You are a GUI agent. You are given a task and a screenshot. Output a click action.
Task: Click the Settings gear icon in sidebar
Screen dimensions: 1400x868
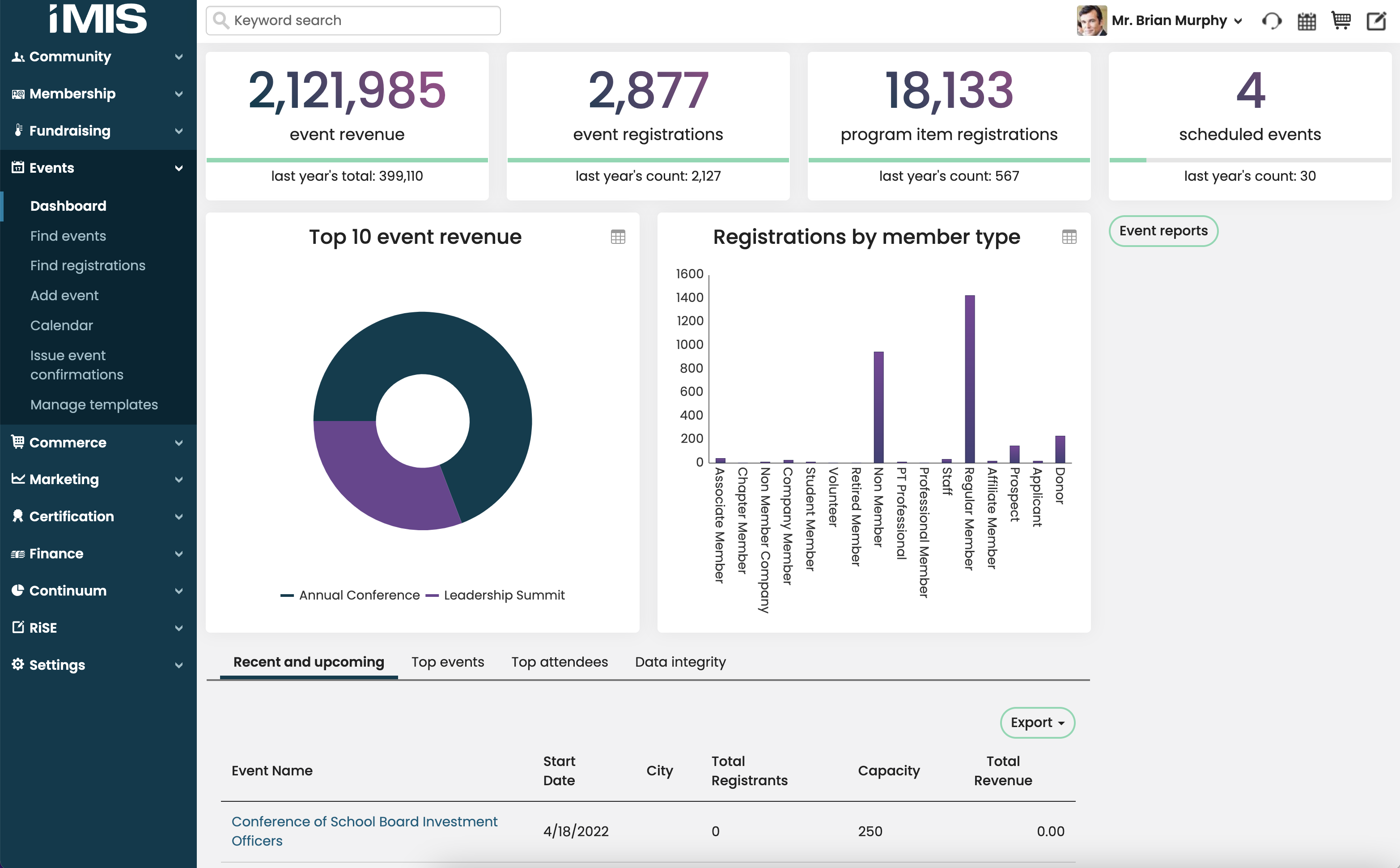(17, 665)
